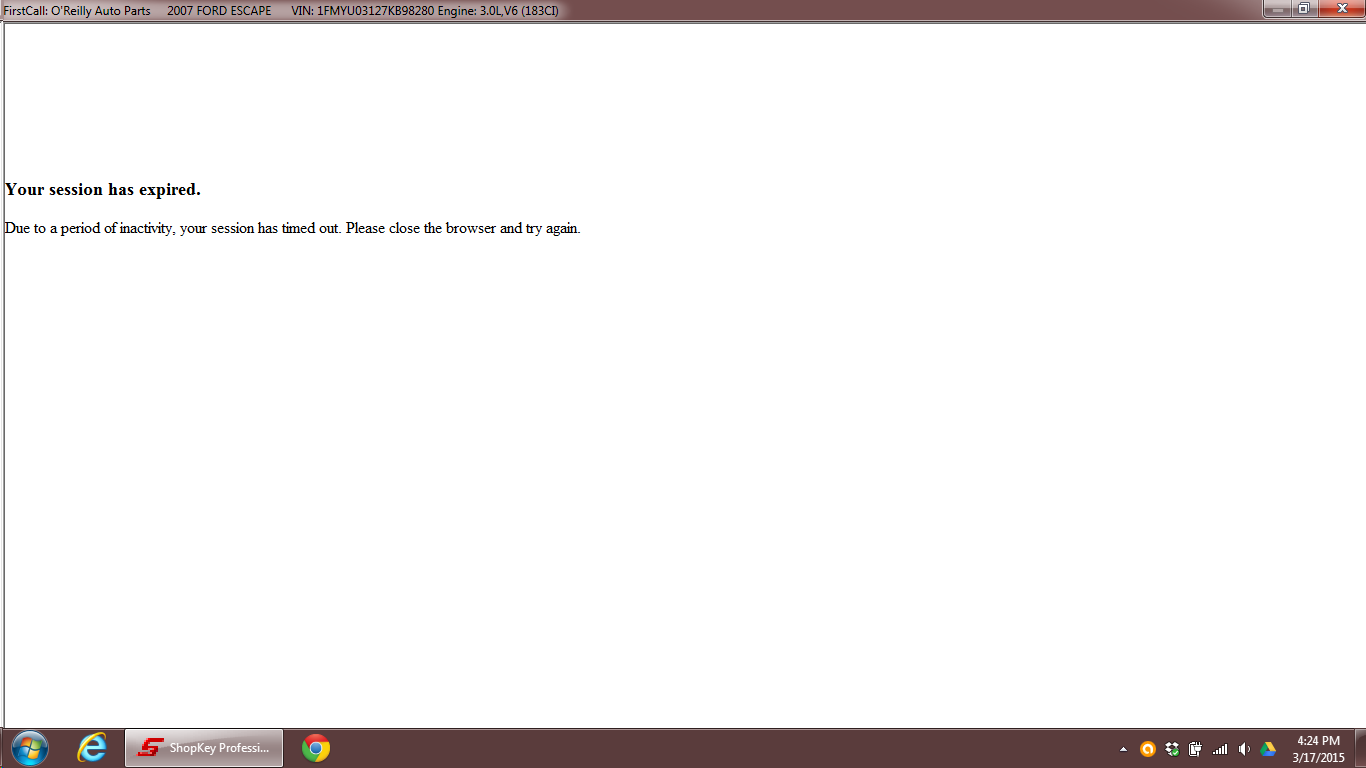
Task: Minimize the FirstCall window
Action: 1278,9
